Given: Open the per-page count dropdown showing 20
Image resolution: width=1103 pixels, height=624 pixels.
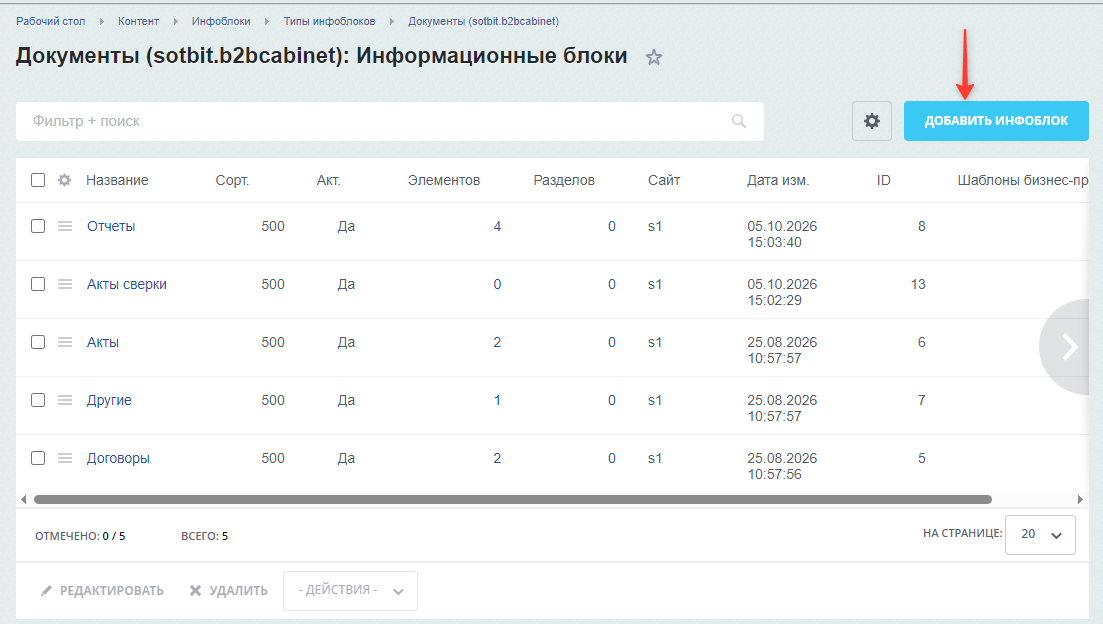Looking at the screenshot, I should click(1040, 535).
